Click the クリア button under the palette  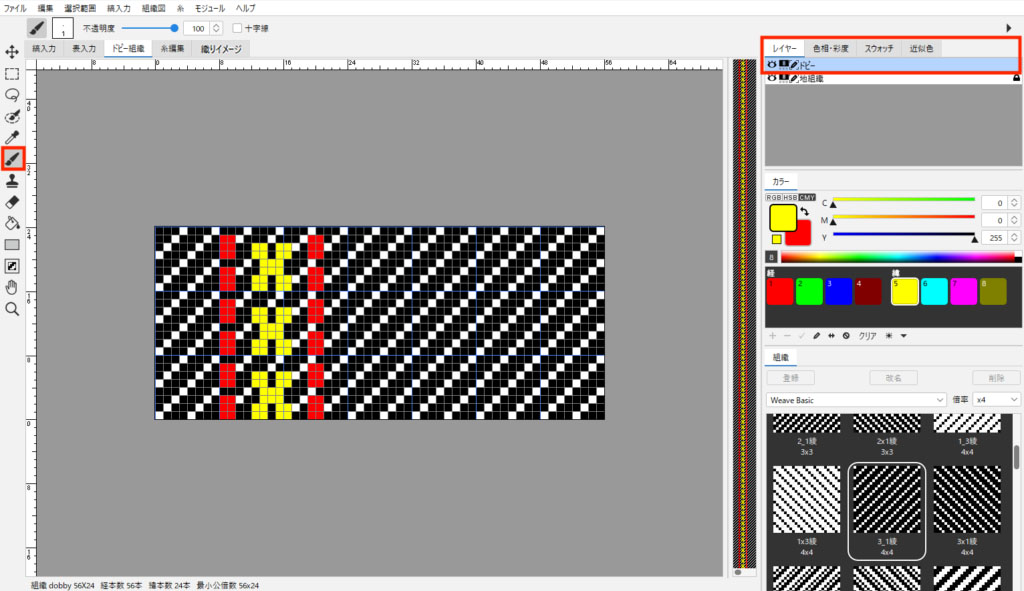click(x=869, y=336)
